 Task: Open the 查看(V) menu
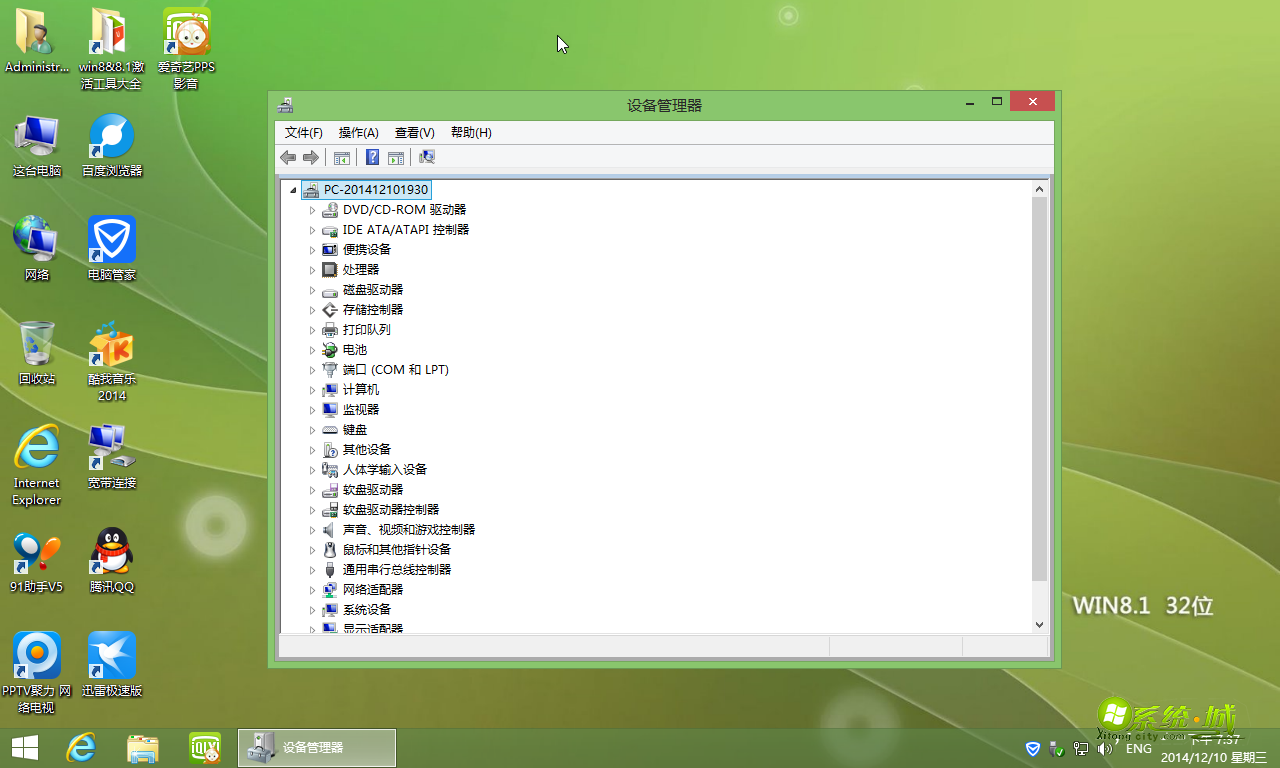point(415,132)
